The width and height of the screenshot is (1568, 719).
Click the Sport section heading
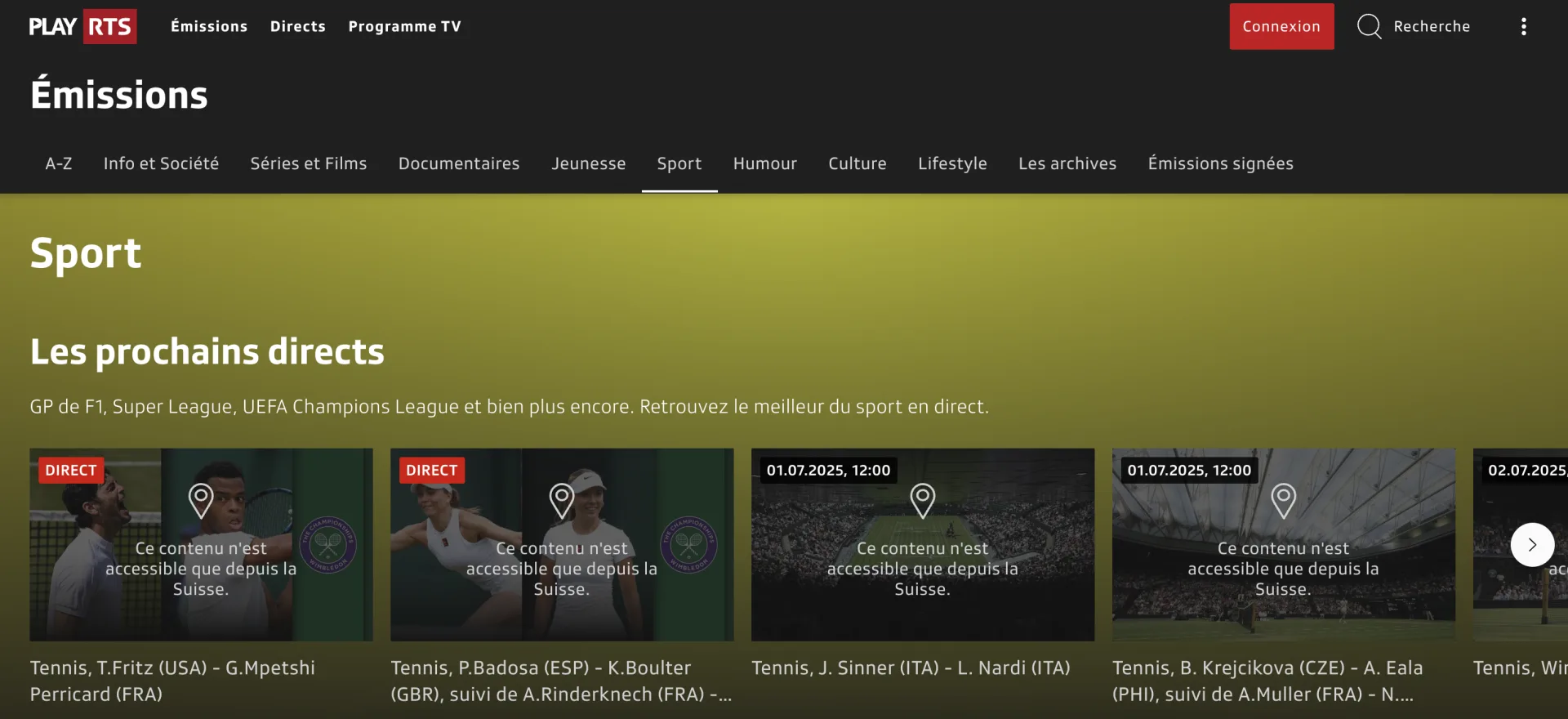tap(86, 253)
